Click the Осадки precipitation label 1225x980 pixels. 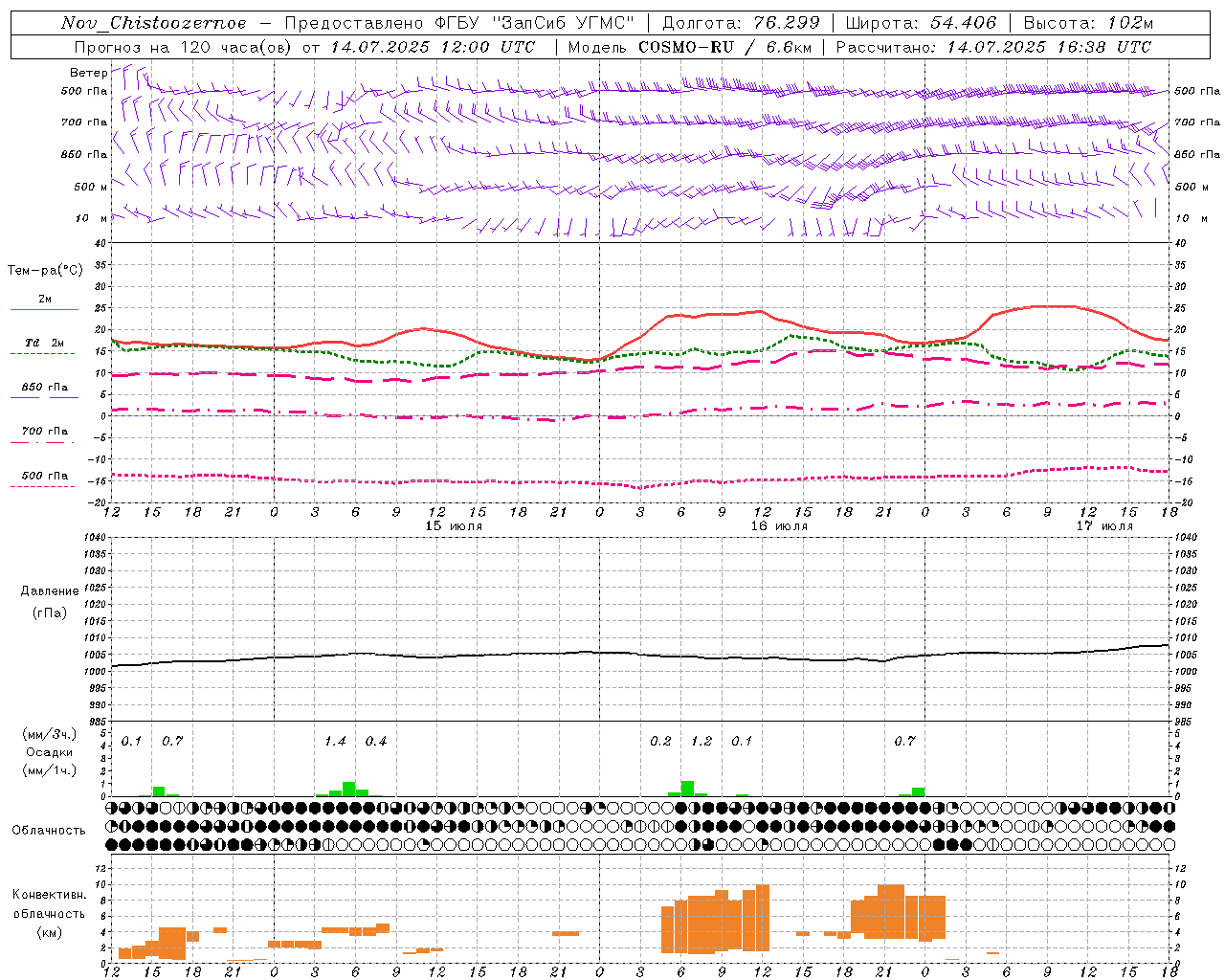[x=50, y=752]
